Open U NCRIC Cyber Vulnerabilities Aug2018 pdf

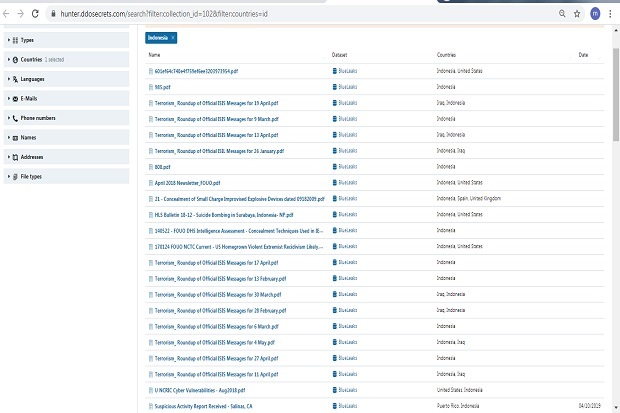[x=200, y=390]
